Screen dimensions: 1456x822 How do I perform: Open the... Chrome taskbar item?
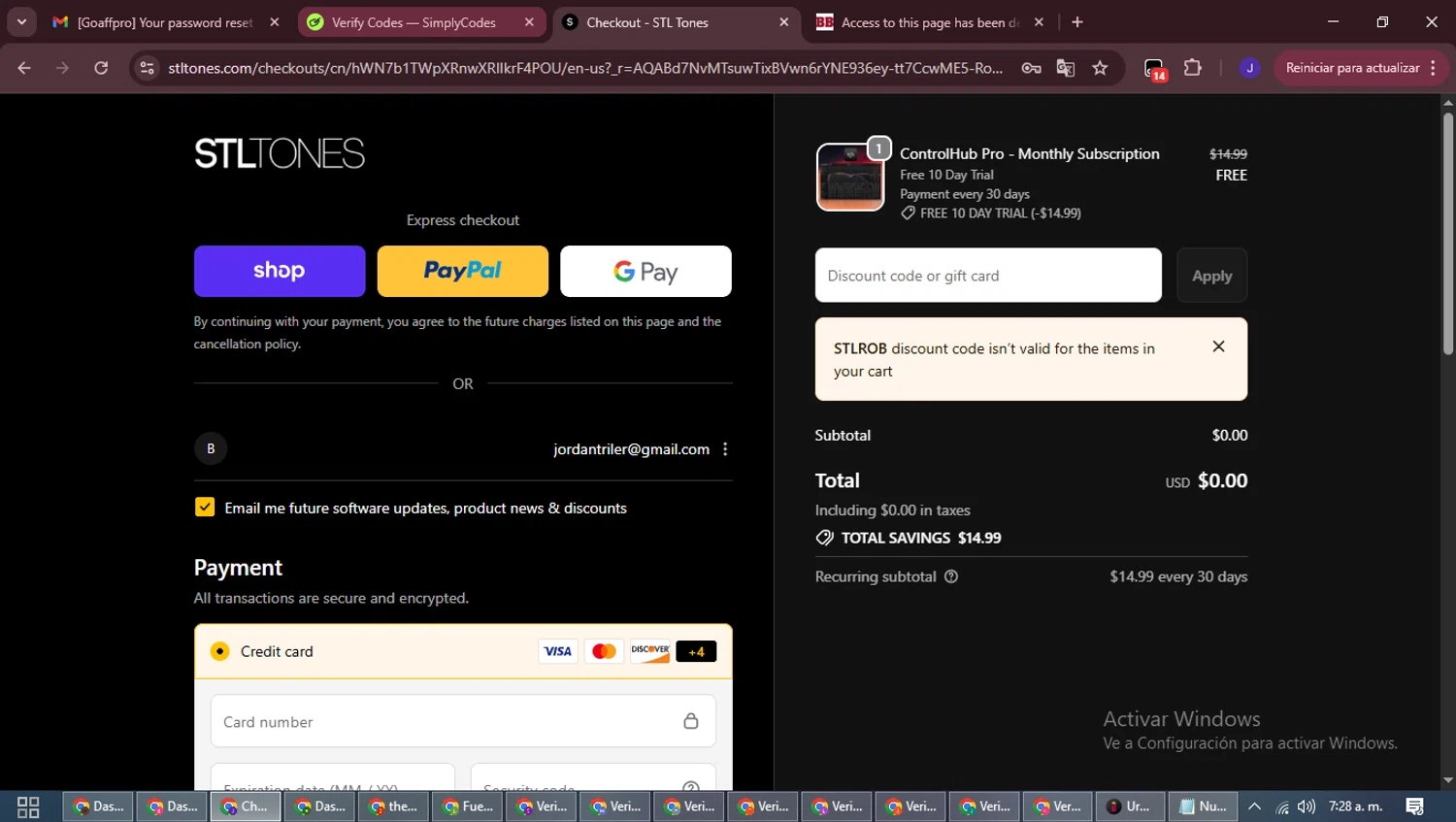click(x=391, y=806)
